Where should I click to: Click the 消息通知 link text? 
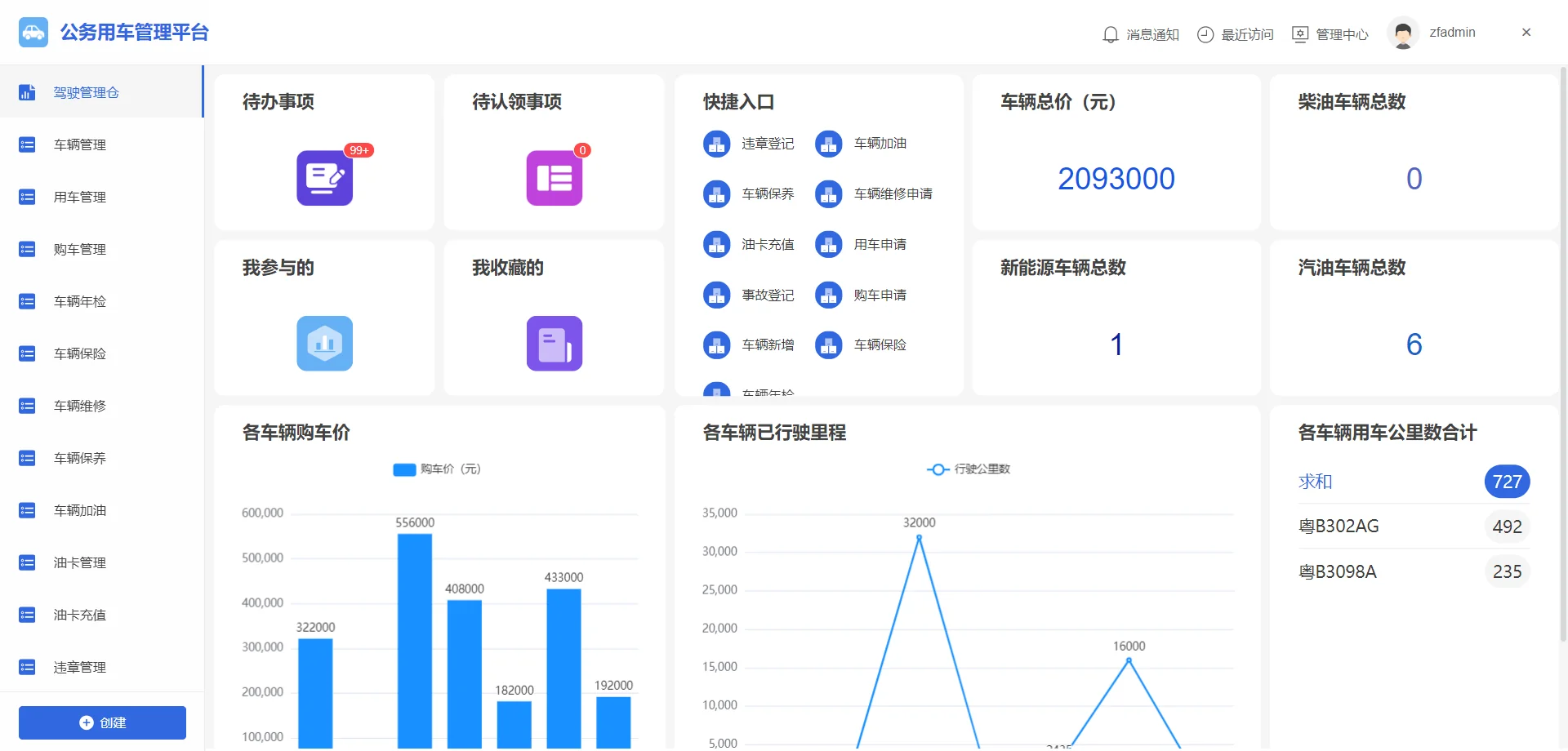(1152, 34)
